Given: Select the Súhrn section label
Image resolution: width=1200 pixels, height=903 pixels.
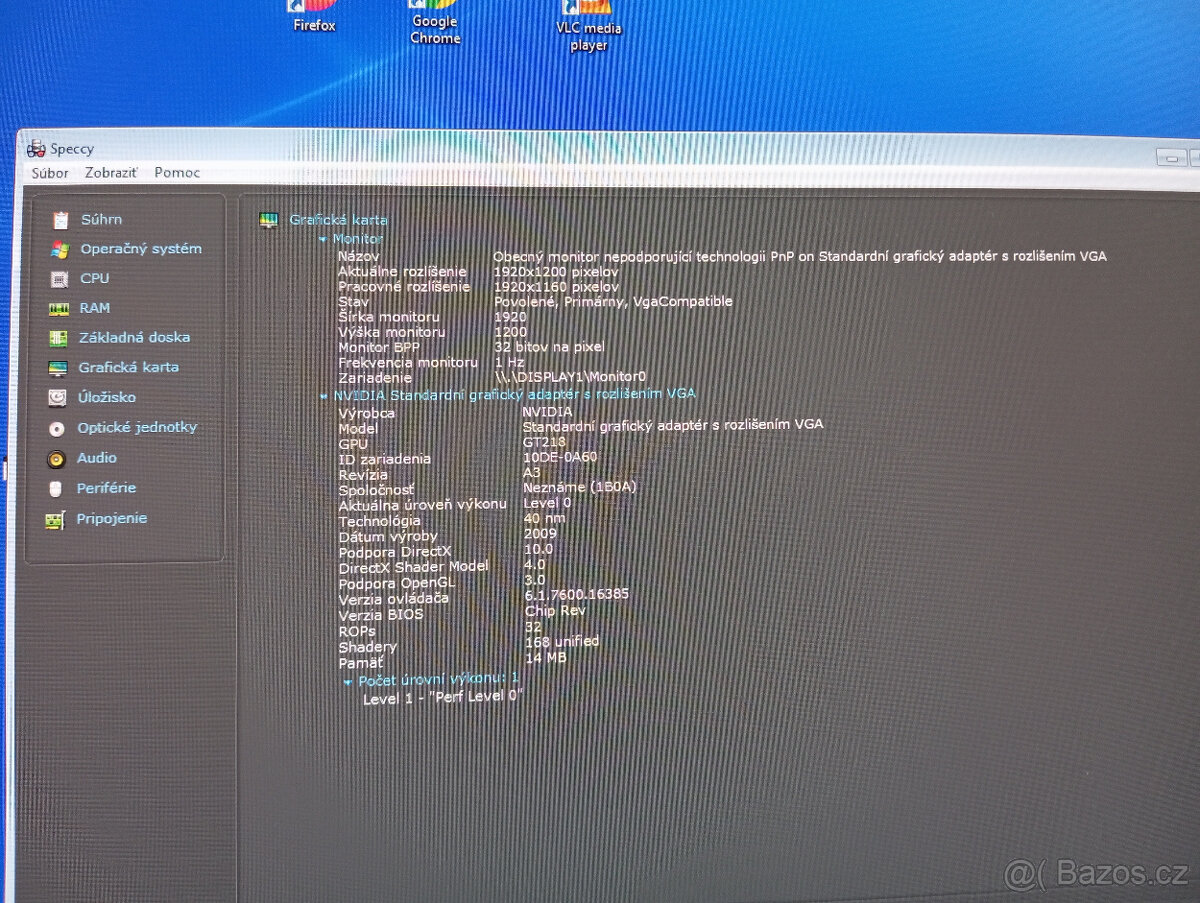Looking at the screenshot, I should (101, 219).
